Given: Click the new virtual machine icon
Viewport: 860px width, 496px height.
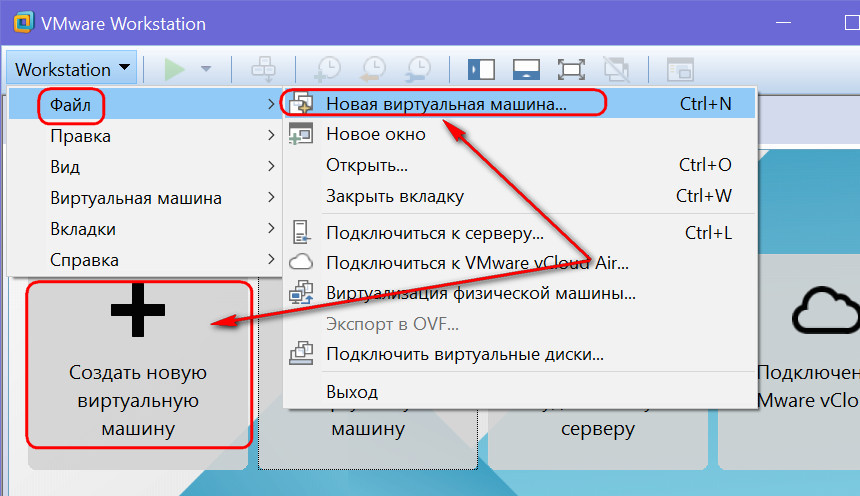Looking at the screenshot, I should tap(301, 103).
